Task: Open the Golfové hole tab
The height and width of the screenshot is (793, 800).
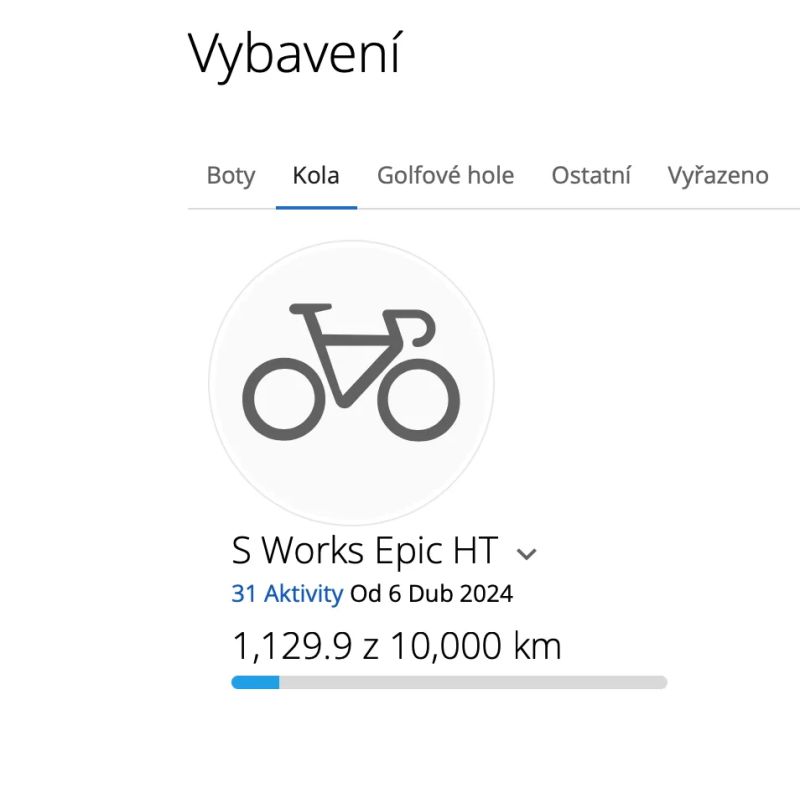Action: coord(445,176)
